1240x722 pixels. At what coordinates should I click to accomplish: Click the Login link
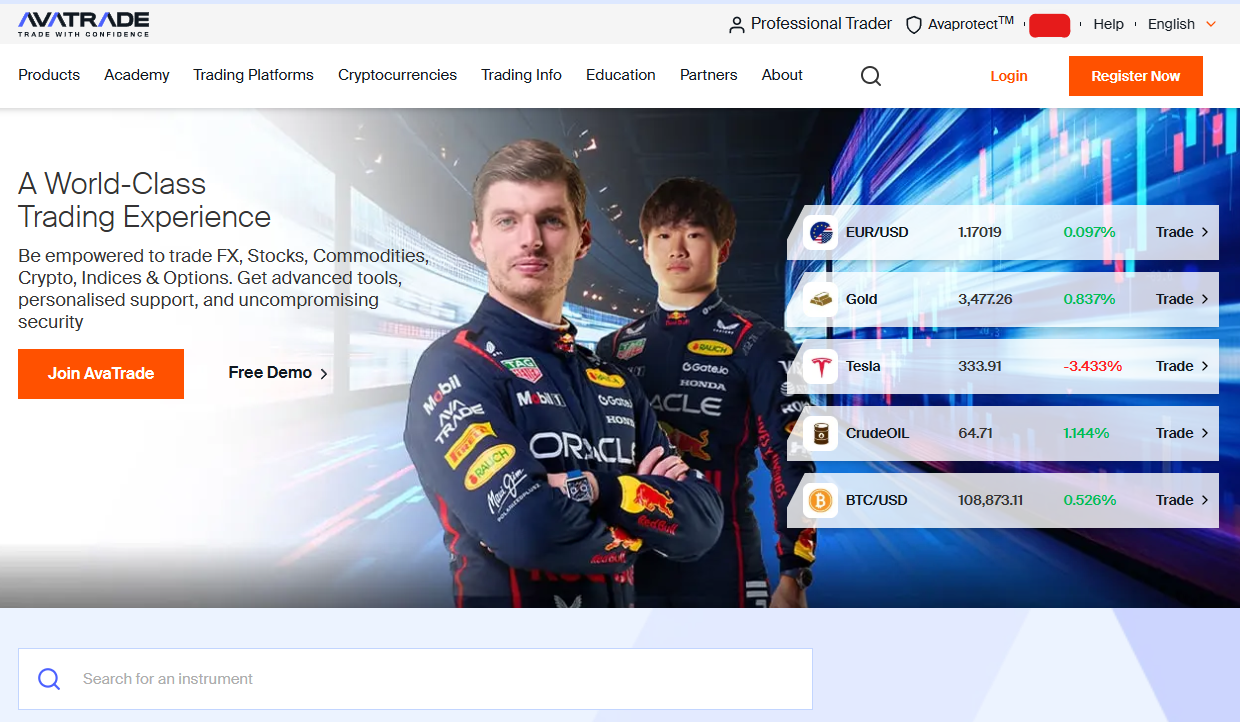click(x=1008, y=76)
